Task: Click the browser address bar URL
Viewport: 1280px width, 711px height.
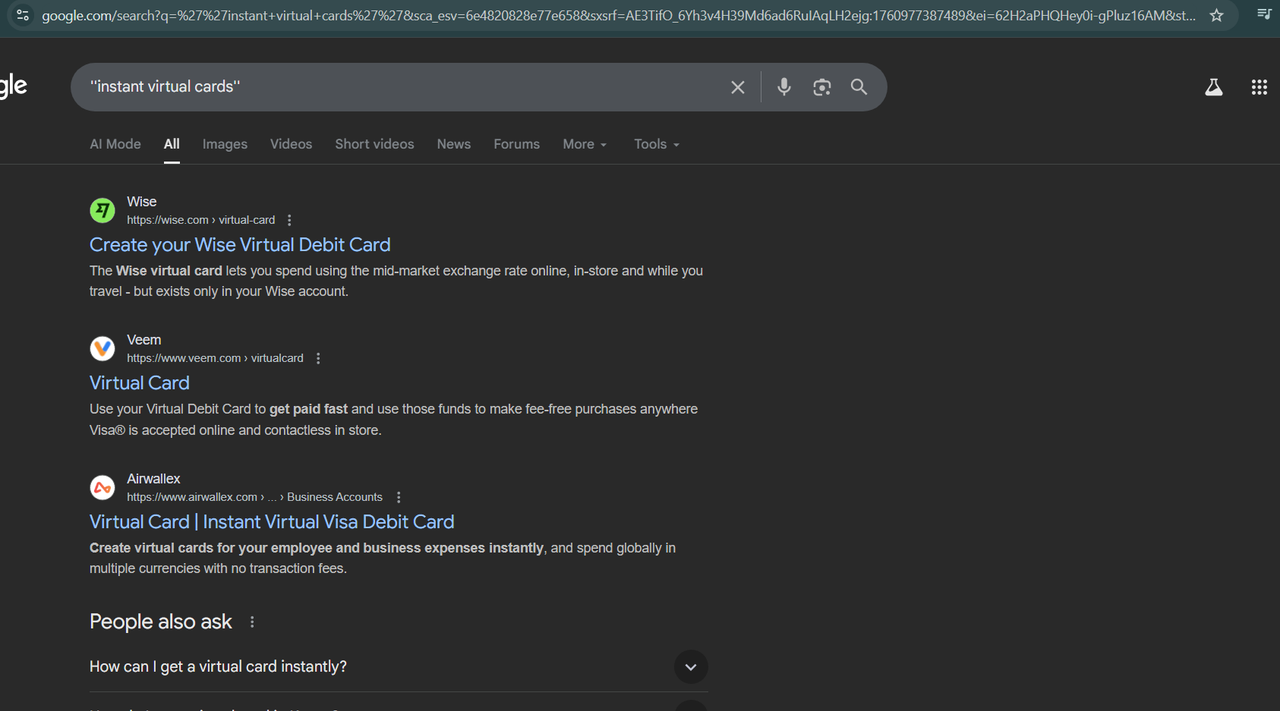Action: 618,15
